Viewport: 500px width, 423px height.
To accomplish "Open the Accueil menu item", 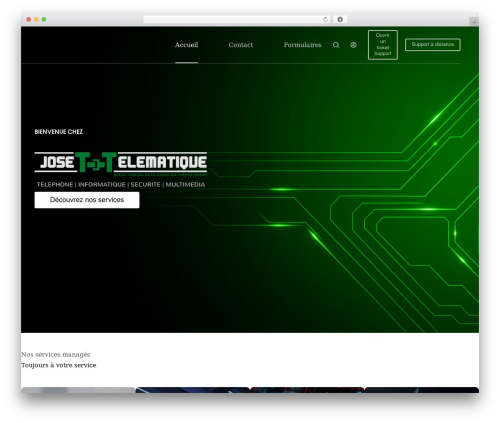I will pos(186,45).
